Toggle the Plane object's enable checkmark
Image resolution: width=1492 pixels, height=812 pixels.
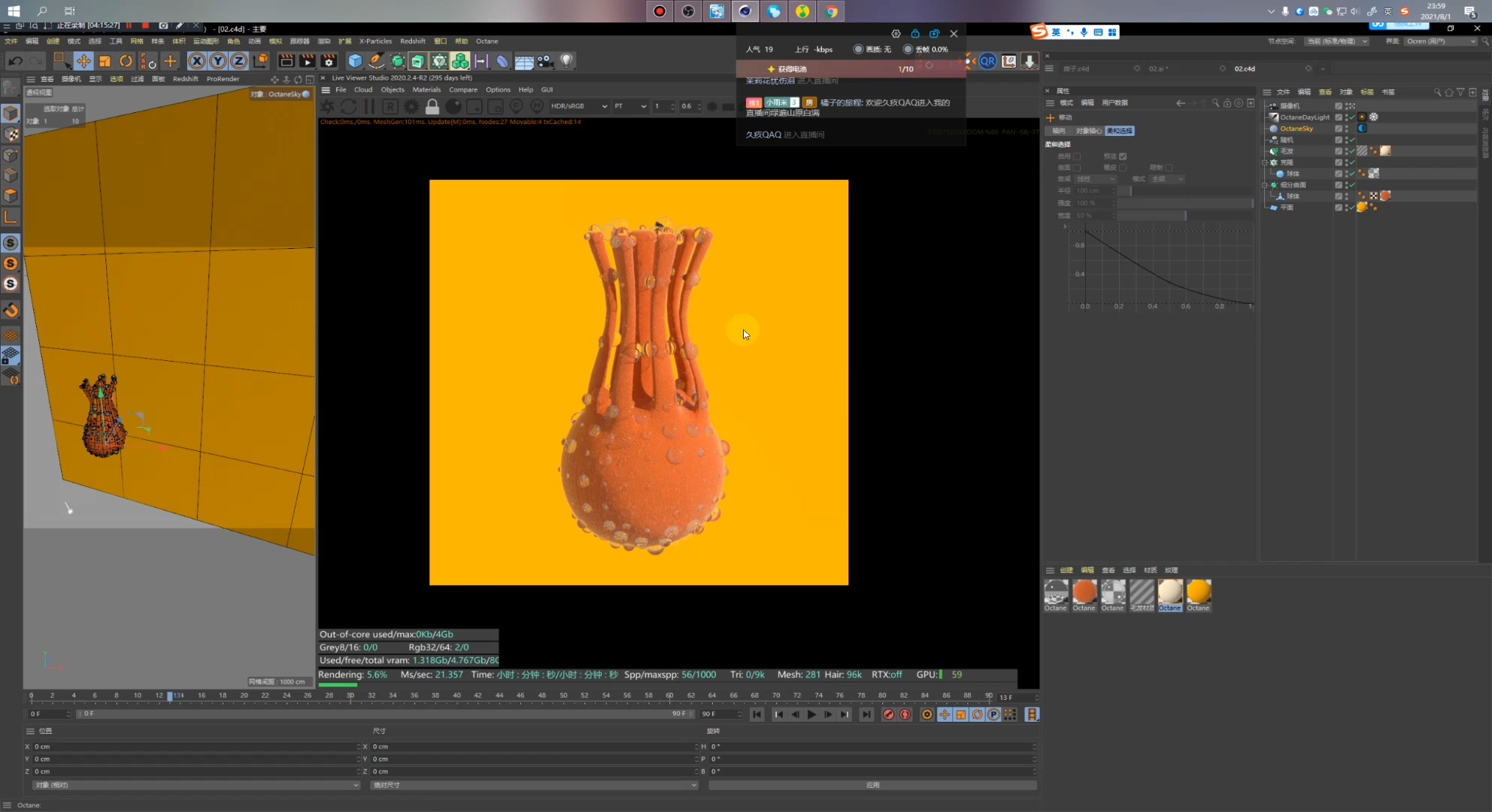point(1352,208)
